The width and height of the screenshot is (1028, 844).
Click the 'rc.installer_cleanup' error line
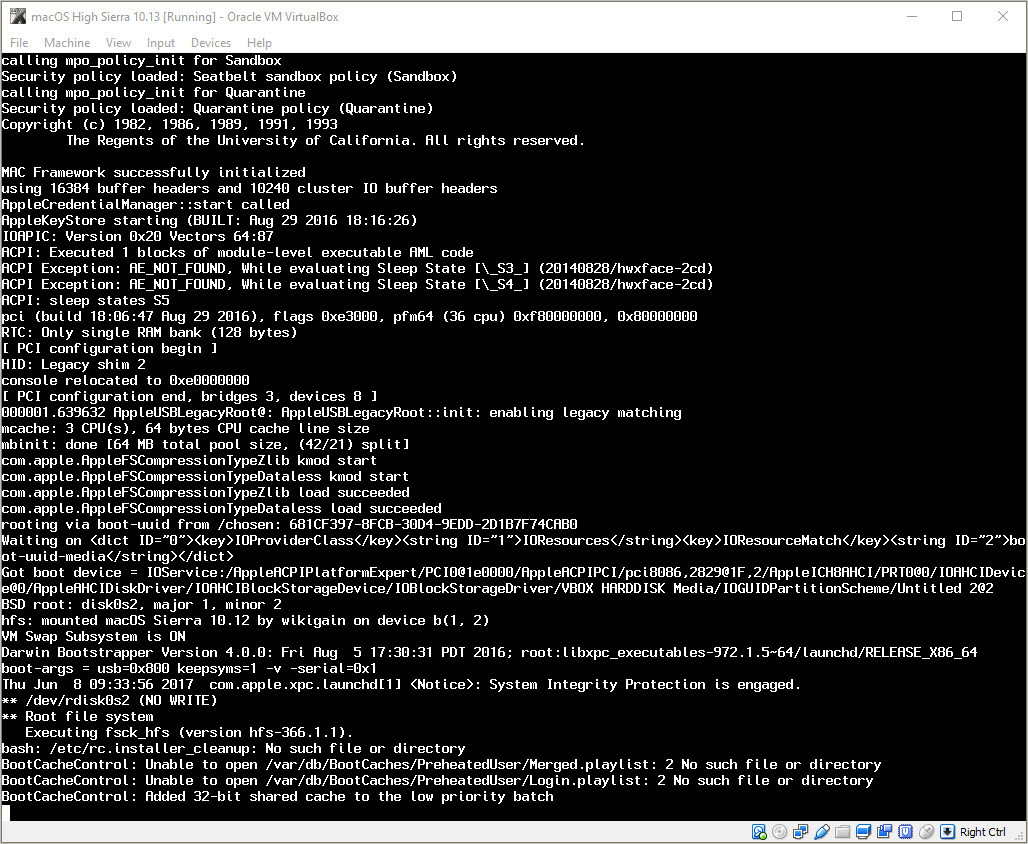(233, 749)
